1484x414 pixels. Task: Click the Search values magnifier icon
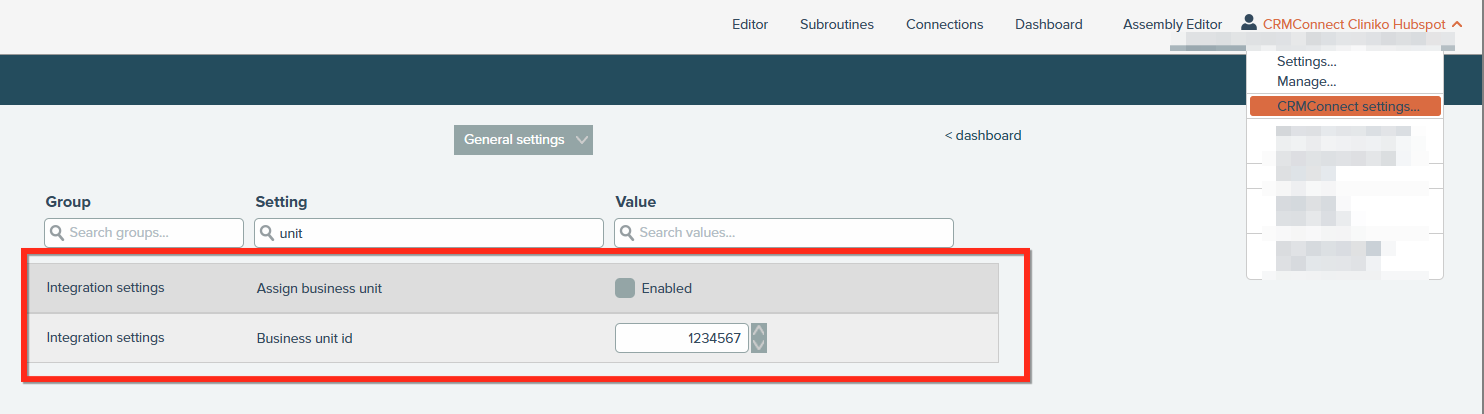point(628,233)
